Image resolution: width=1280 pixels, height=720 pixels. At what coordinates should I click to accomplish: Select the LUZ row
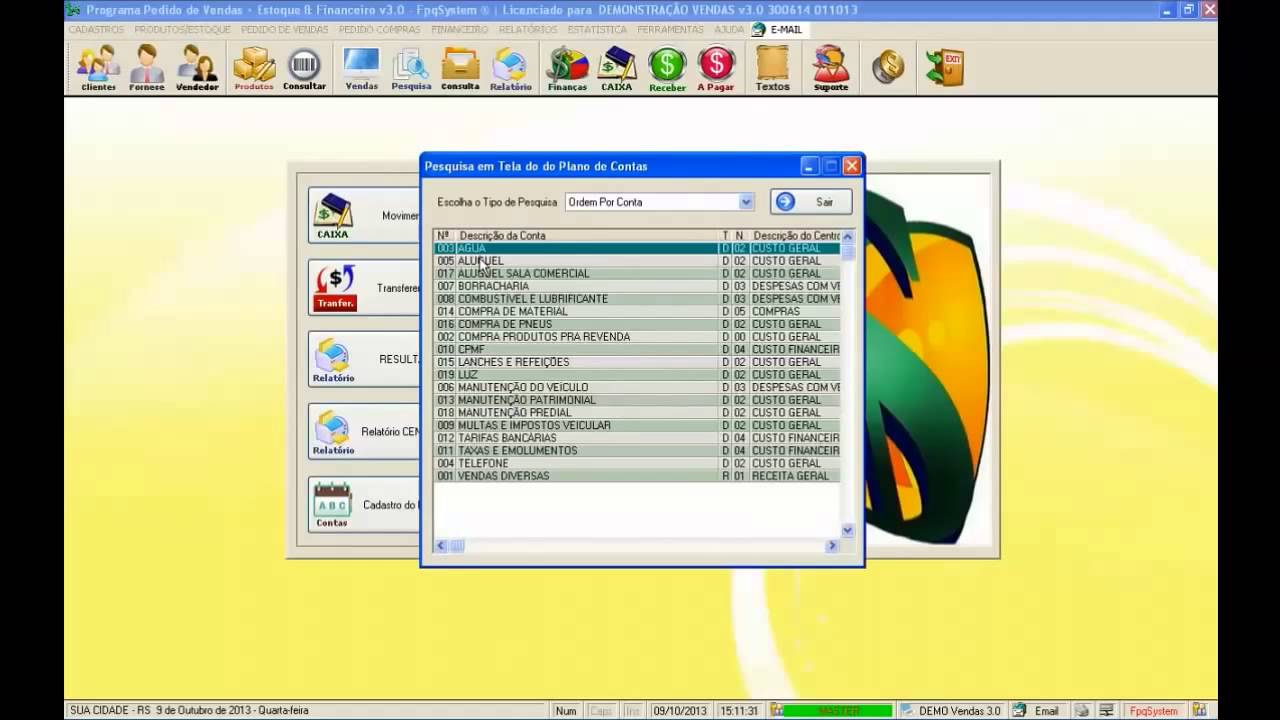pos(637,375)
